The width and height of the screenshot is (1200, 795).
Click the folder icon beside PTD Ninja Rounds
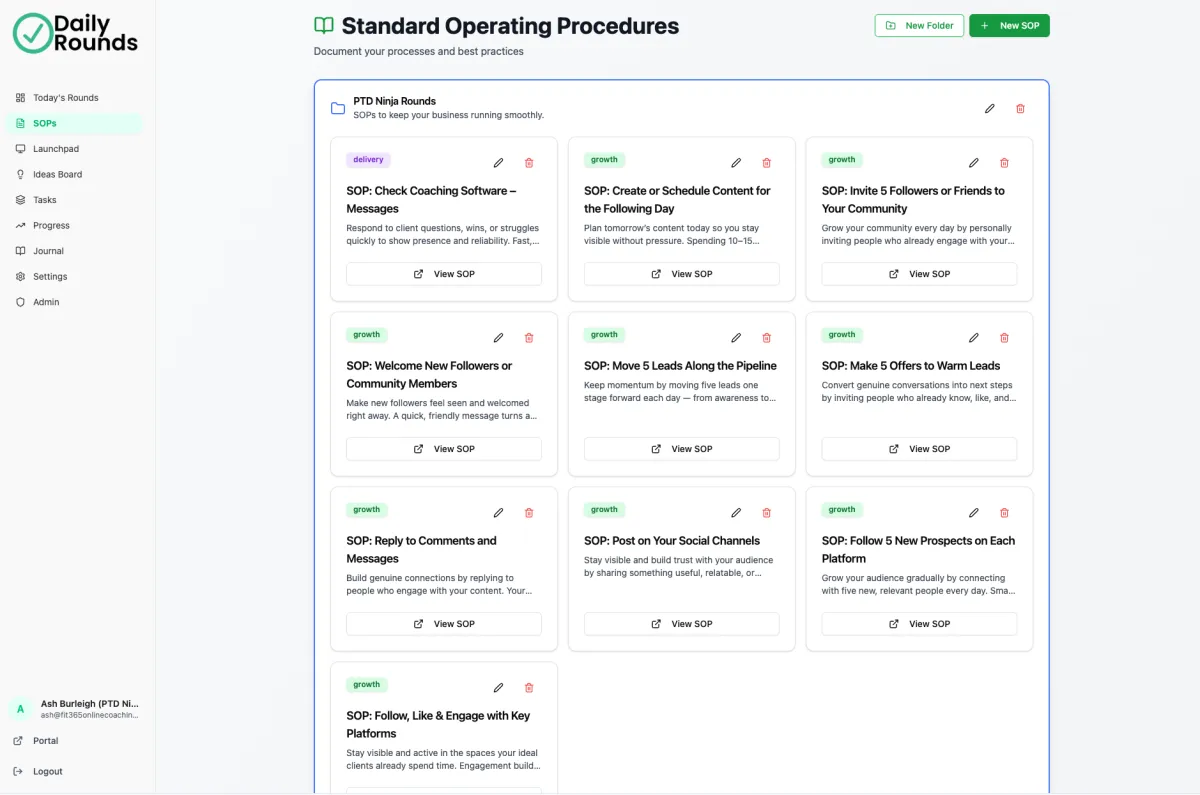click(x=338, y=108)
